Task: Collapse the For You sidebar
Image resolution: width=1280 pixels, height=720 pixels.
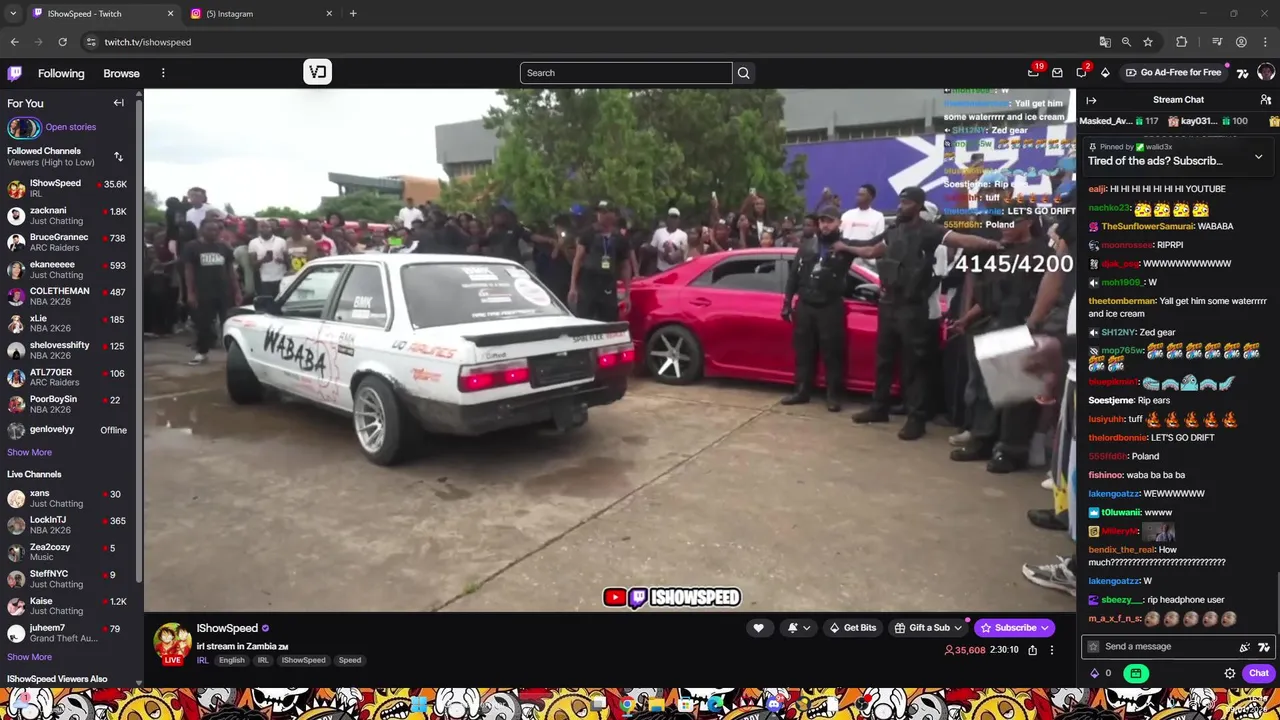Action: tap(119, 103)
